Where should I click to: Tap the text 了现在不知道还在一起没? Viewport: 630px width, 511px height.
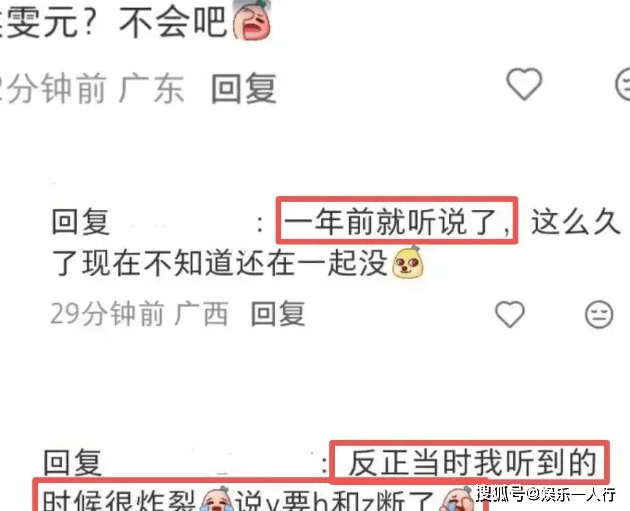[x=220, y=264]
